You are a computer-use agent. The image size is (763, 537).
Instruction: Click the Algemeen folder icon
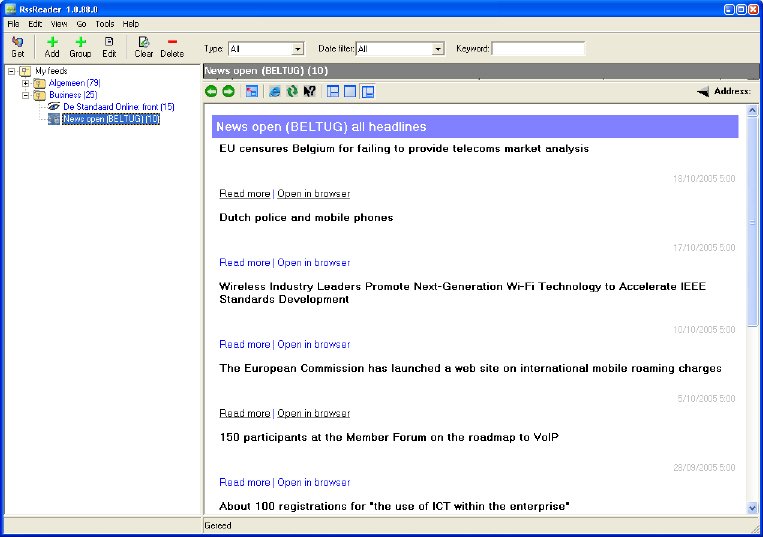[x=39, y=83]
